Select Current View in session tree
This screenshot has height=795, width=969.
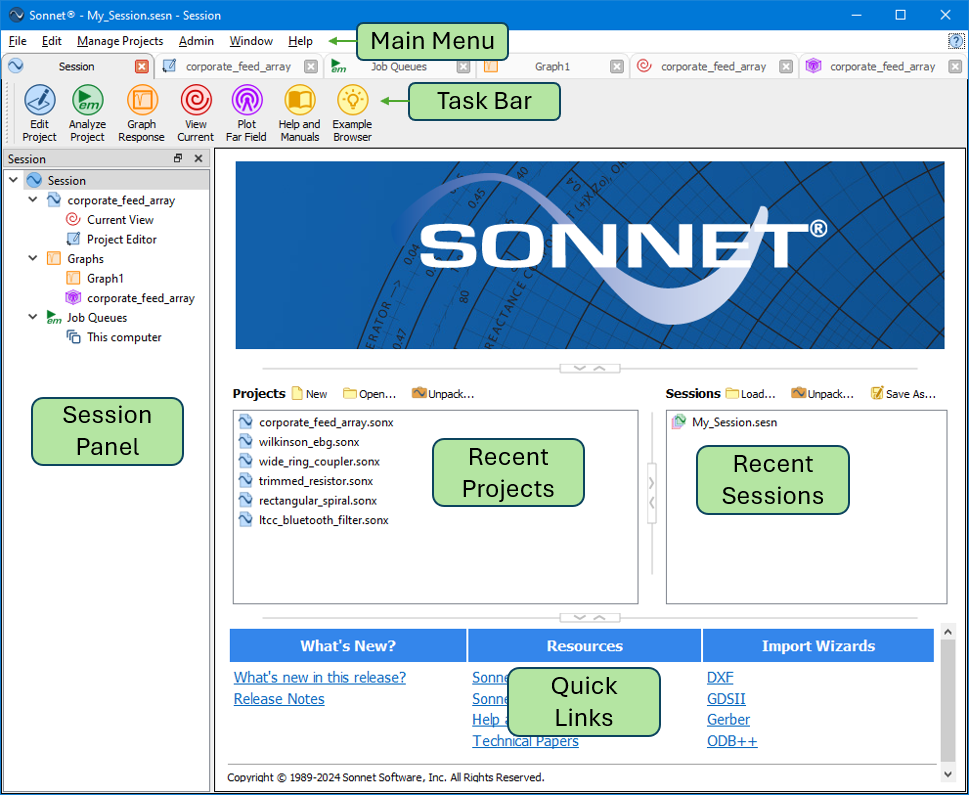120,219
